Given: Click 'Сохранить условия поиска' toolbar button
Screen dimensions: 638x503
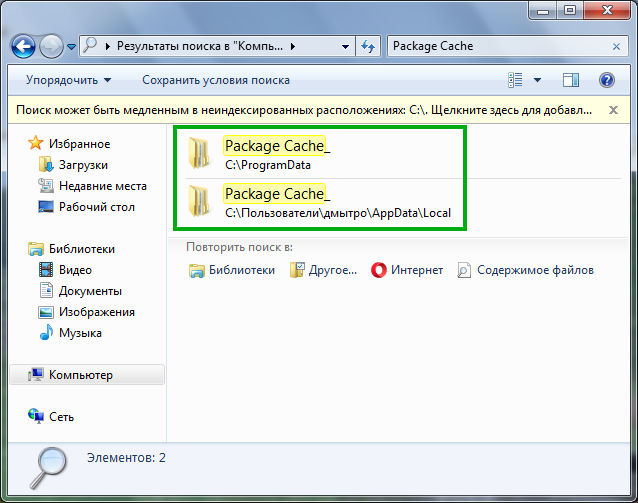Looking at the screenshot, I should coord(216,80).
